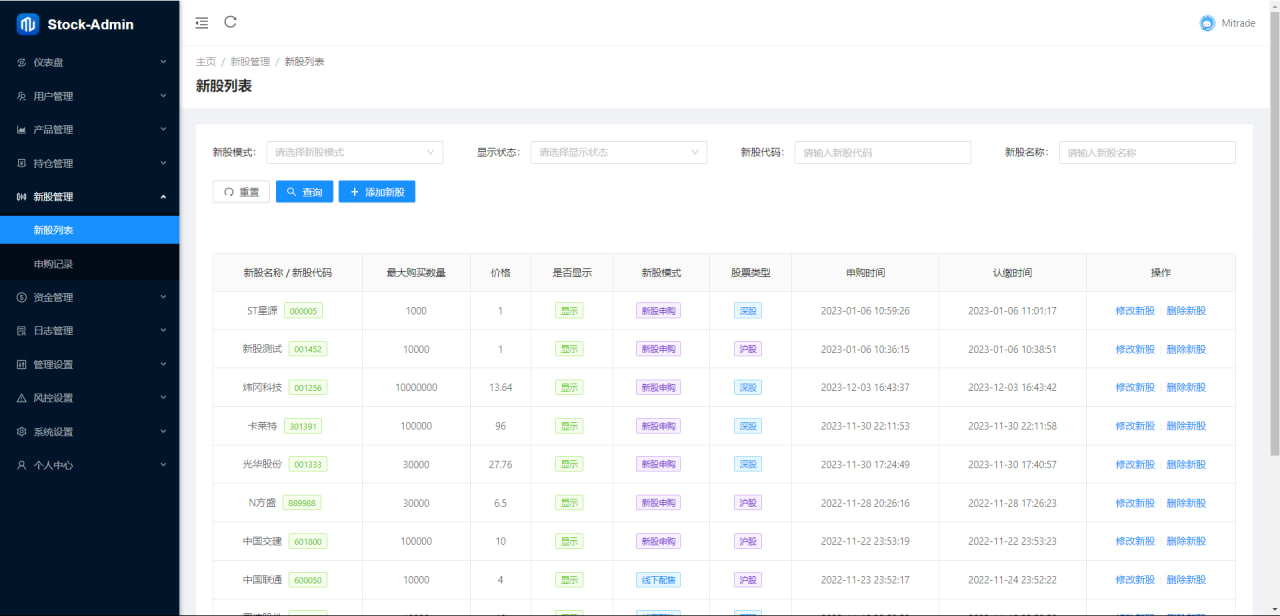Image resolution: width=1280 pixels, height=616 pixels.
Task: Click the 风控设置 warning icon in sidebar
Action: (22, 398)
